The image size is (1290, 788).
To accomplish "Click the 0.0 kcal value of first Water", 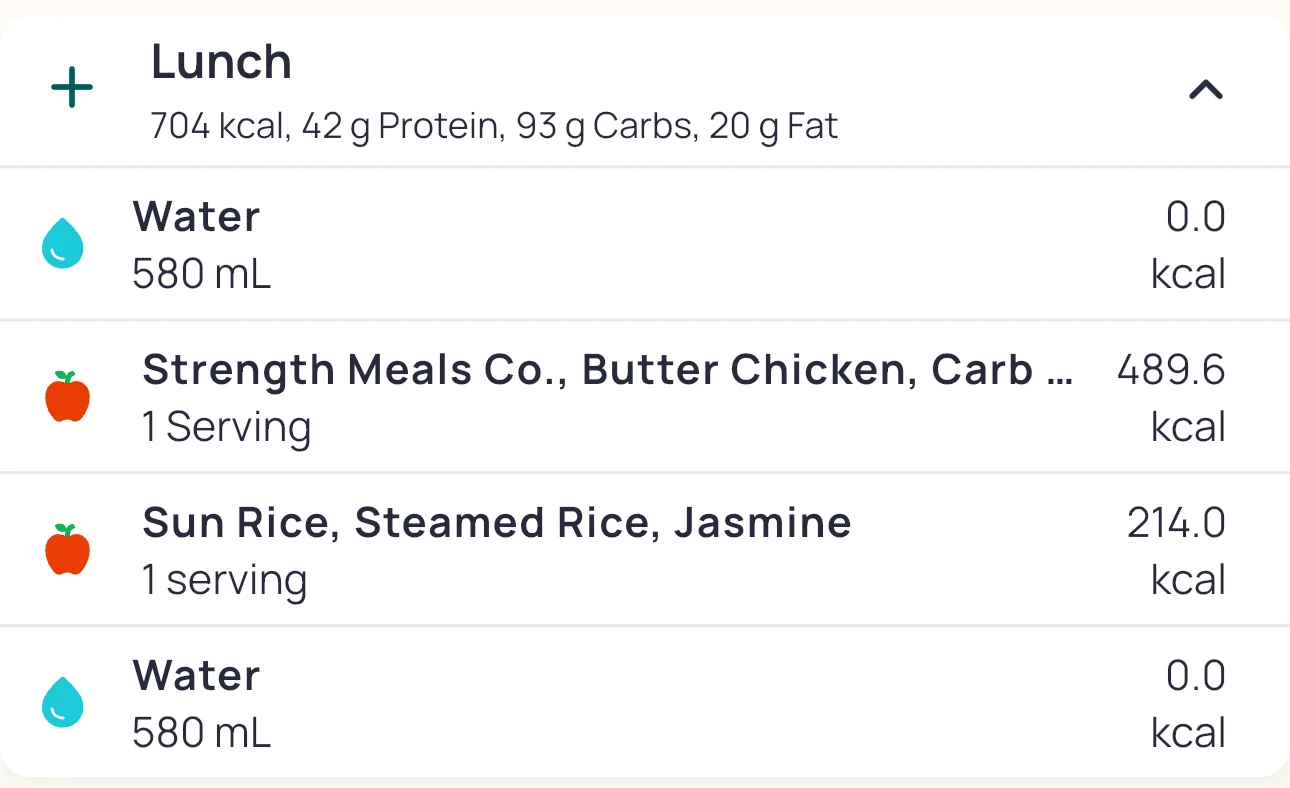I will (x=1194, y=244).
